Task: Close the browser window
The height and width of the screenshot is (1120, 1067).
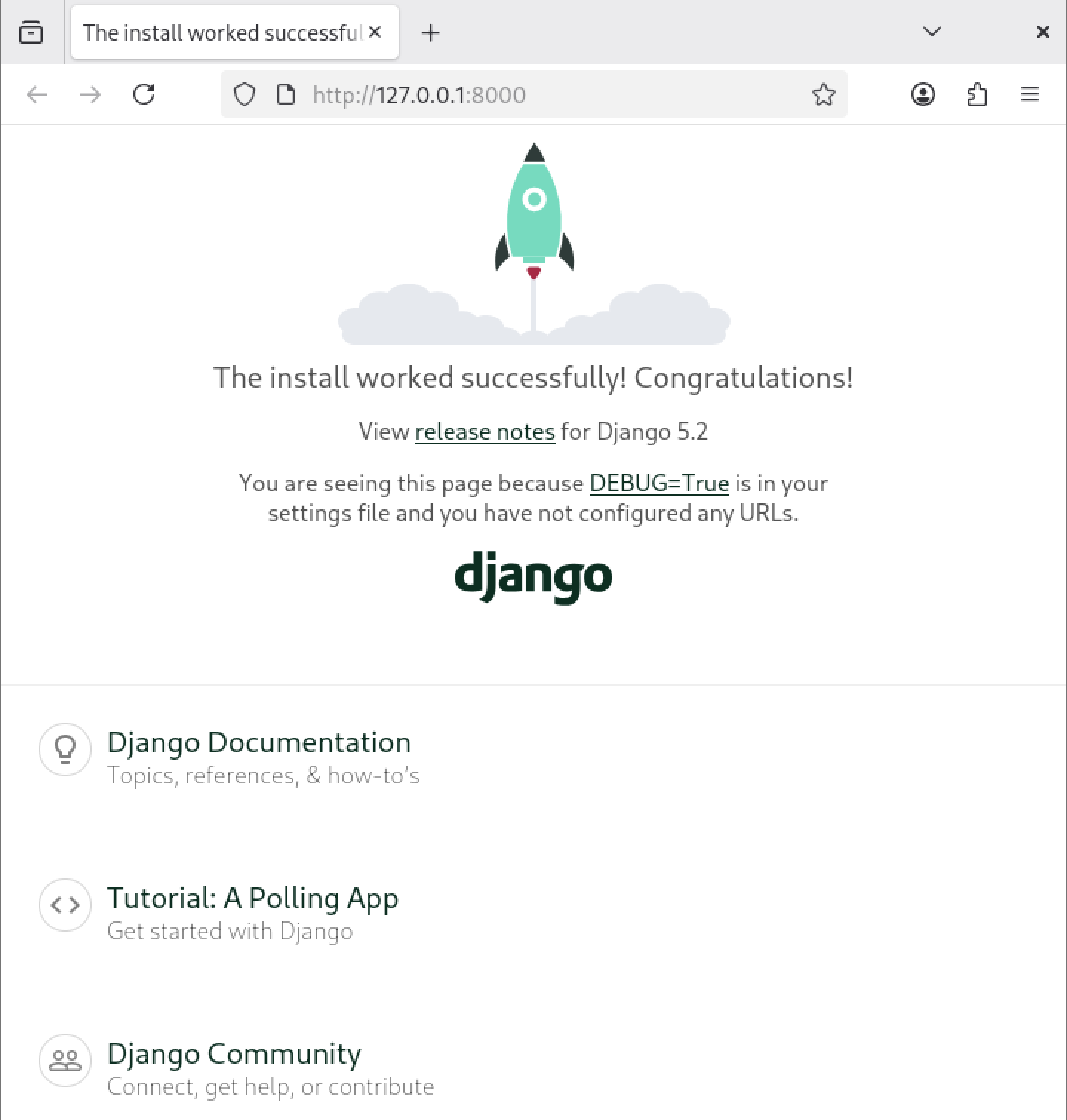Action: (1043, 32)
